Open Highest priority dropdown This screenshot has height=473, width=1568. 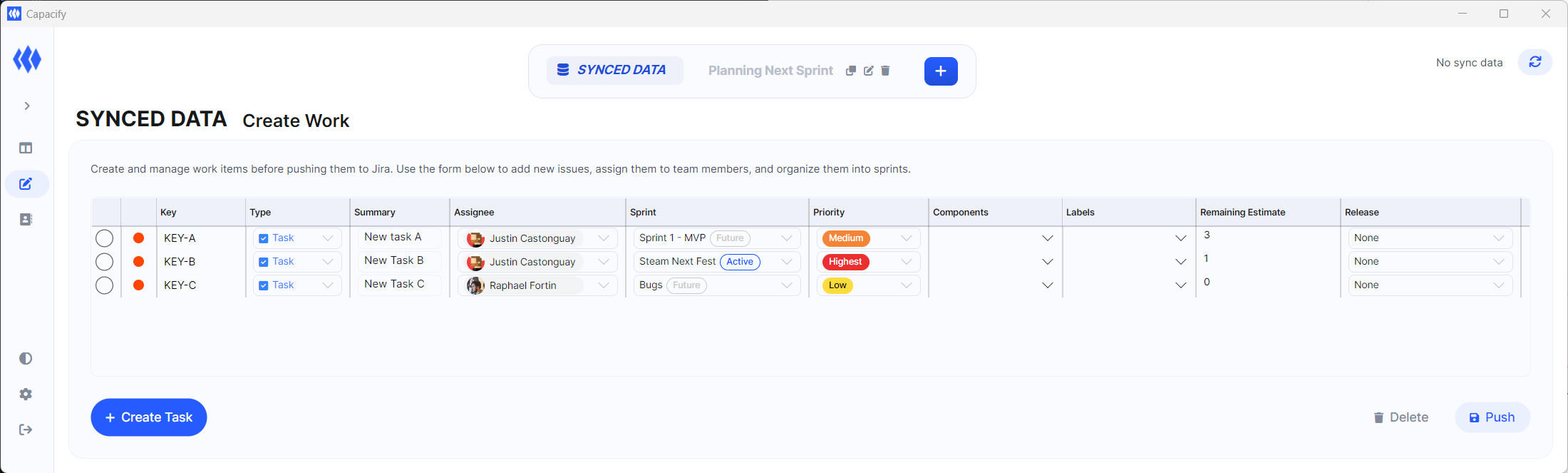tap(868, 262)
